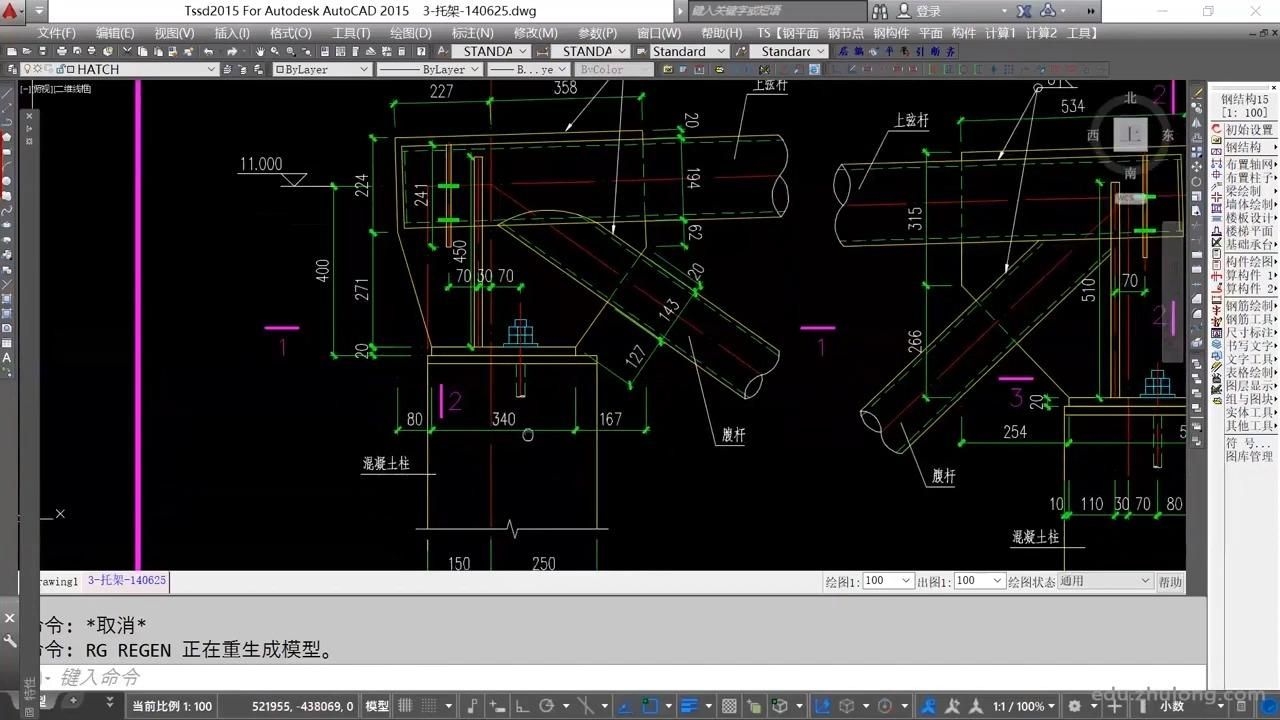Open the 修改(M) menu
Screen dimensions: 1280x720
[535, 32]
